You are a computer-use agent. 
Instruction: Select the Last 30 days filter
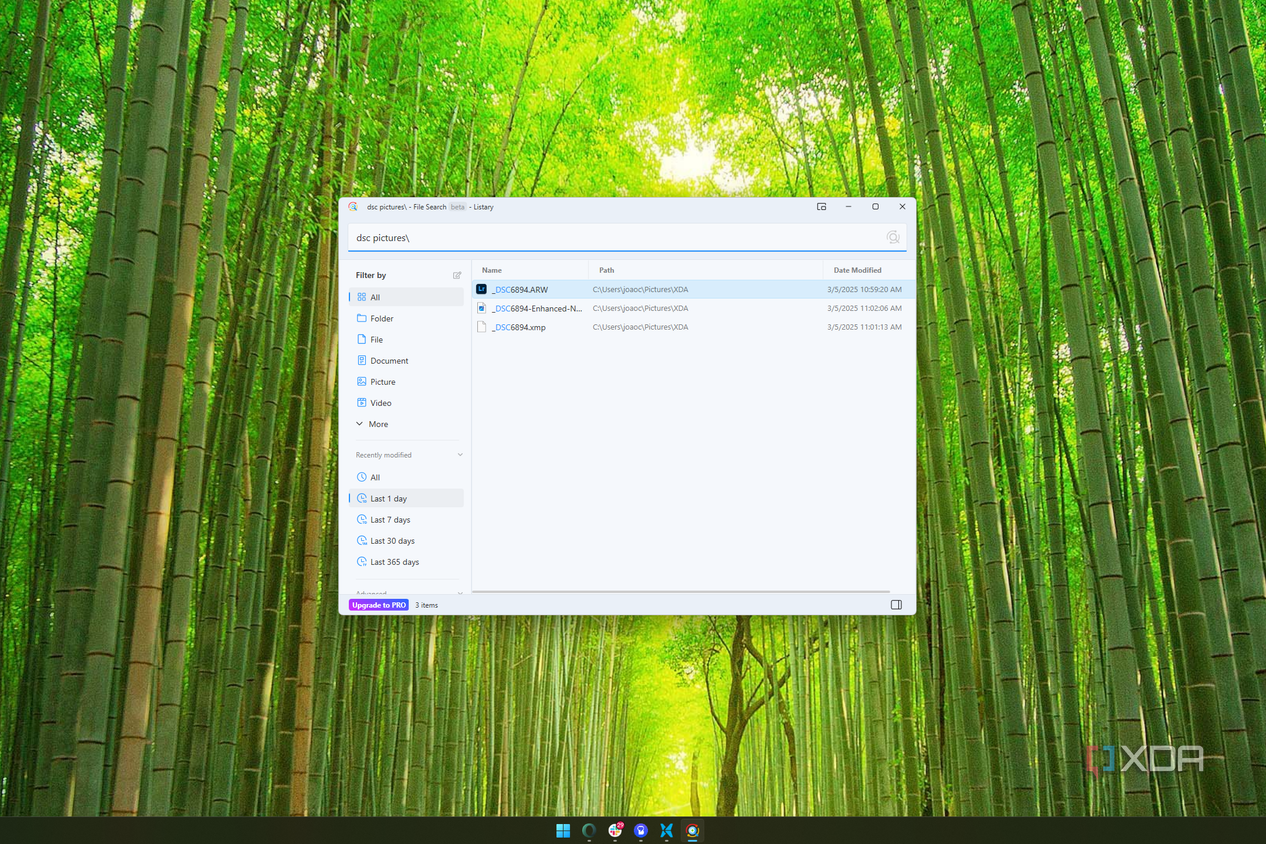point(406,540)
